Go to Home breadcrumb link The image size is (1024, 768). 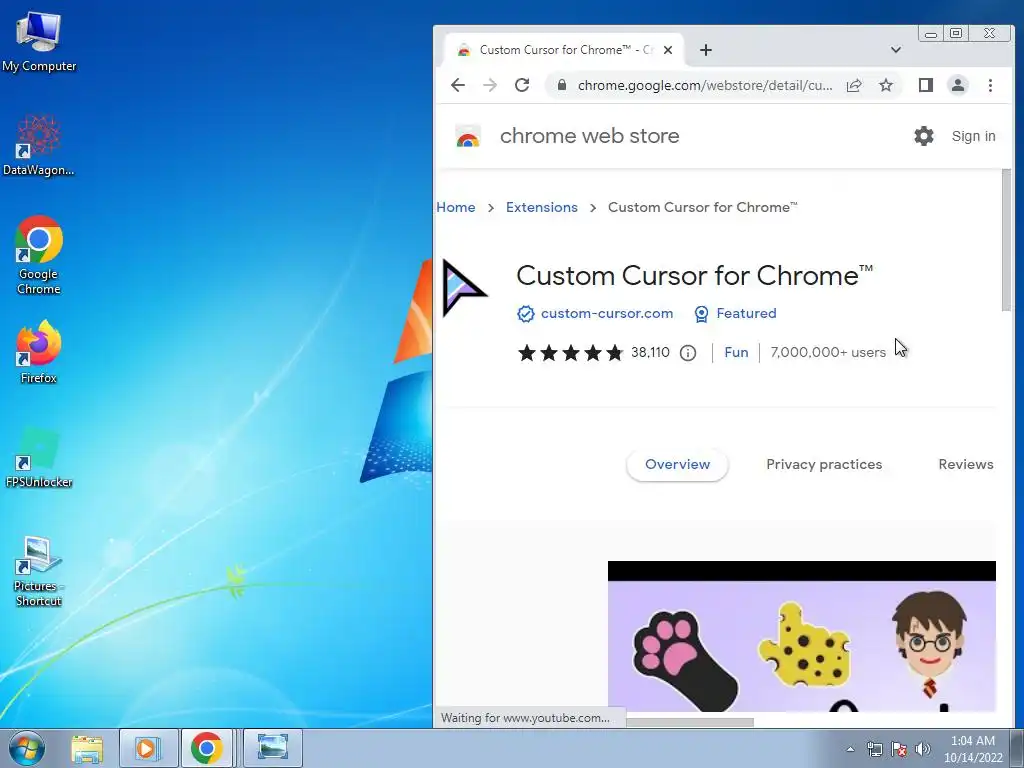coord(456,207)
